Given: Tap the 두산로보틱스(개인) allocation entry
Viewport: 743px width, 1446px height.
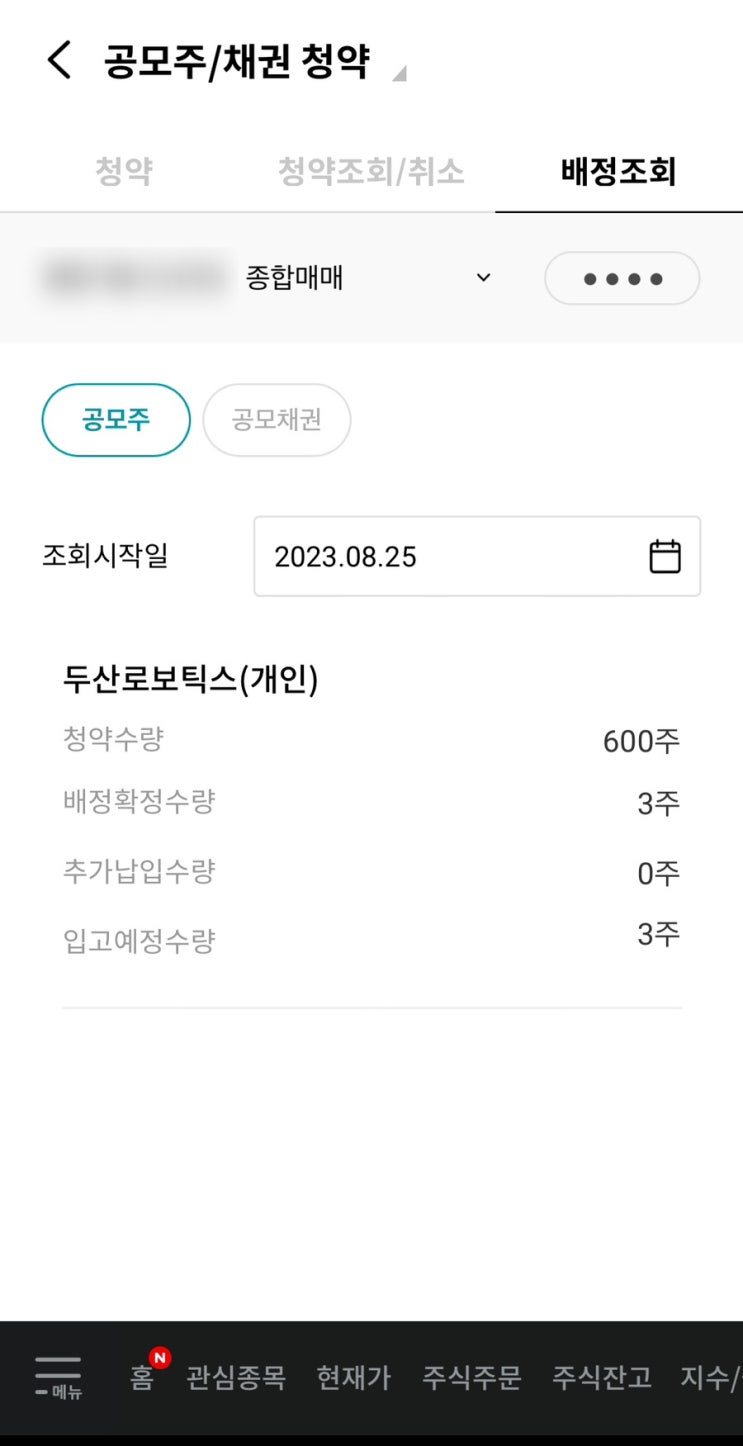Looking at the screenshot, I should 190,680.
